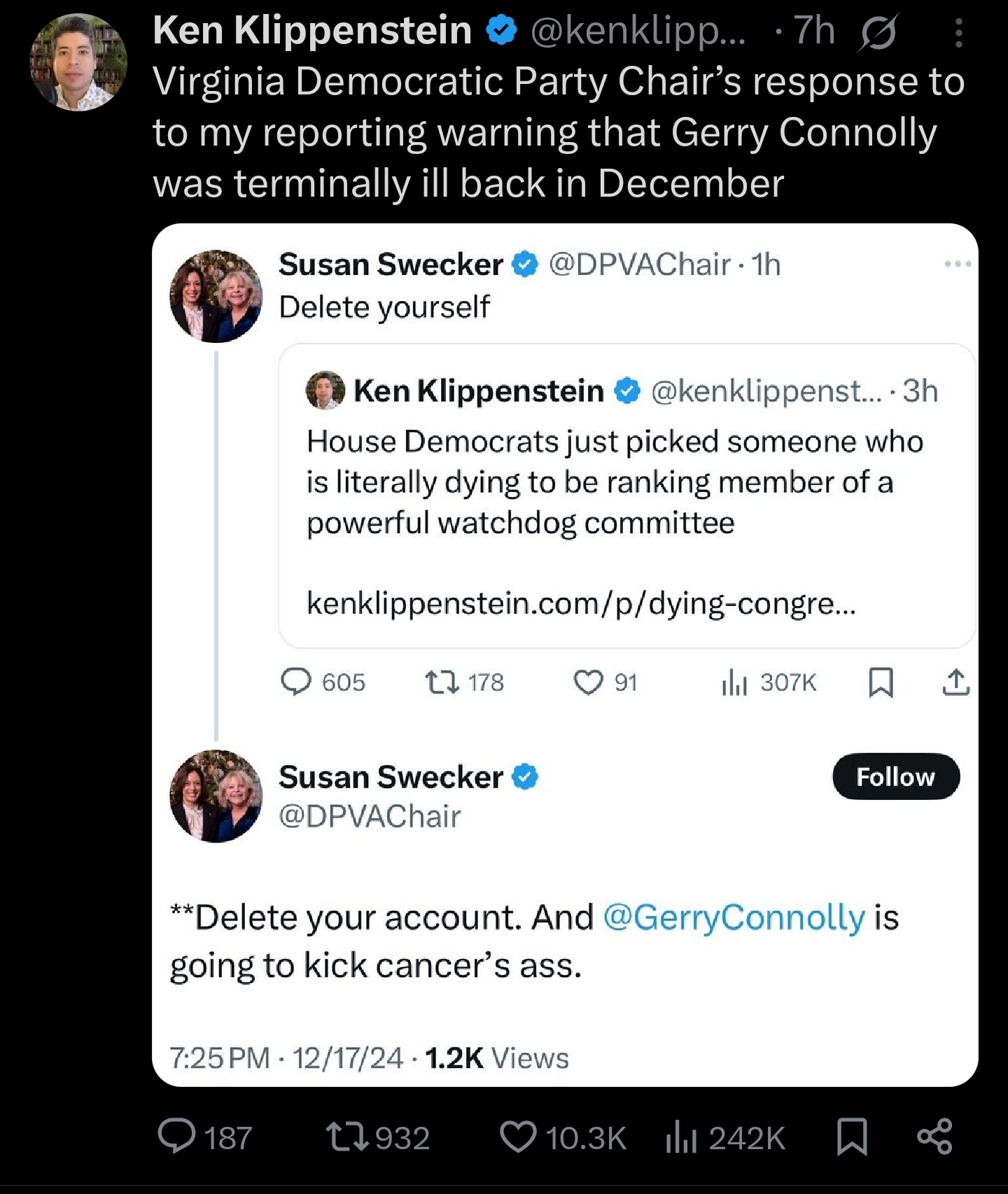Tap the embedded upload share icon
Image resolution: width=1008 pixels, height=1194 pixels.
click(956, 682)
